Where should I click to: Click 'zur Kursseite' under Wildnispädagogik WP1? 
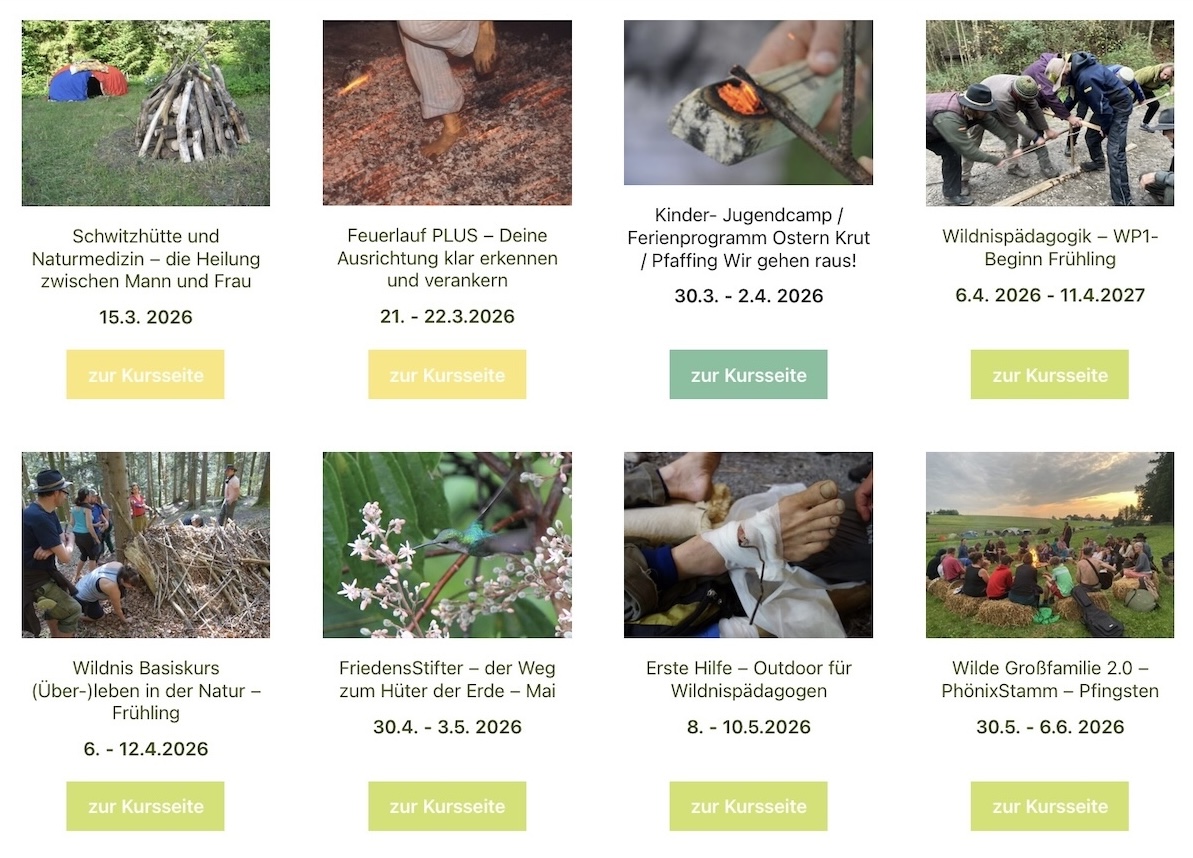pyautogui.click(x=1049, y=374)
